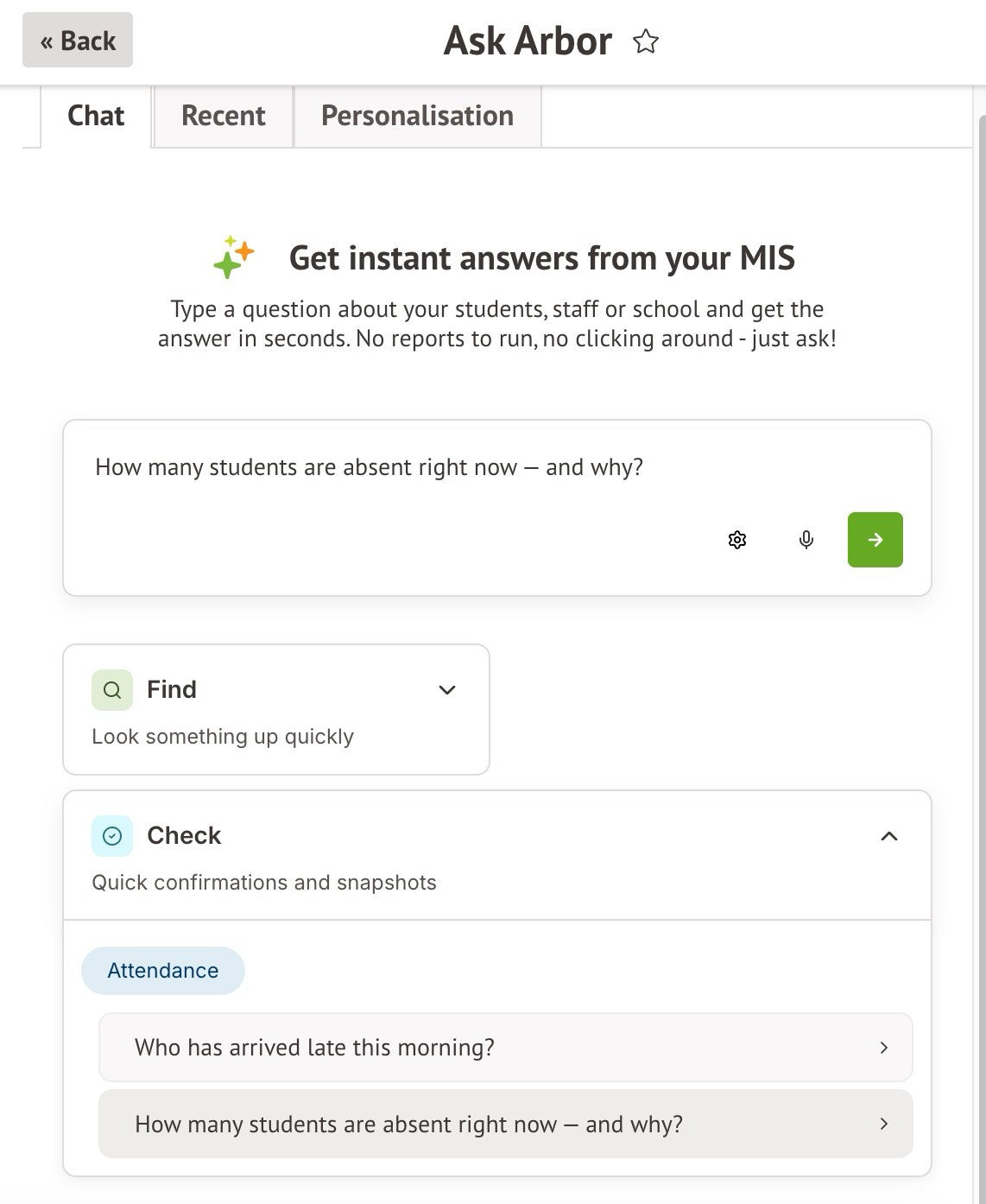Click arrow beside the absent students suggestion
The height and width of the screenshot is (1204, 986).
(883, 1124)
